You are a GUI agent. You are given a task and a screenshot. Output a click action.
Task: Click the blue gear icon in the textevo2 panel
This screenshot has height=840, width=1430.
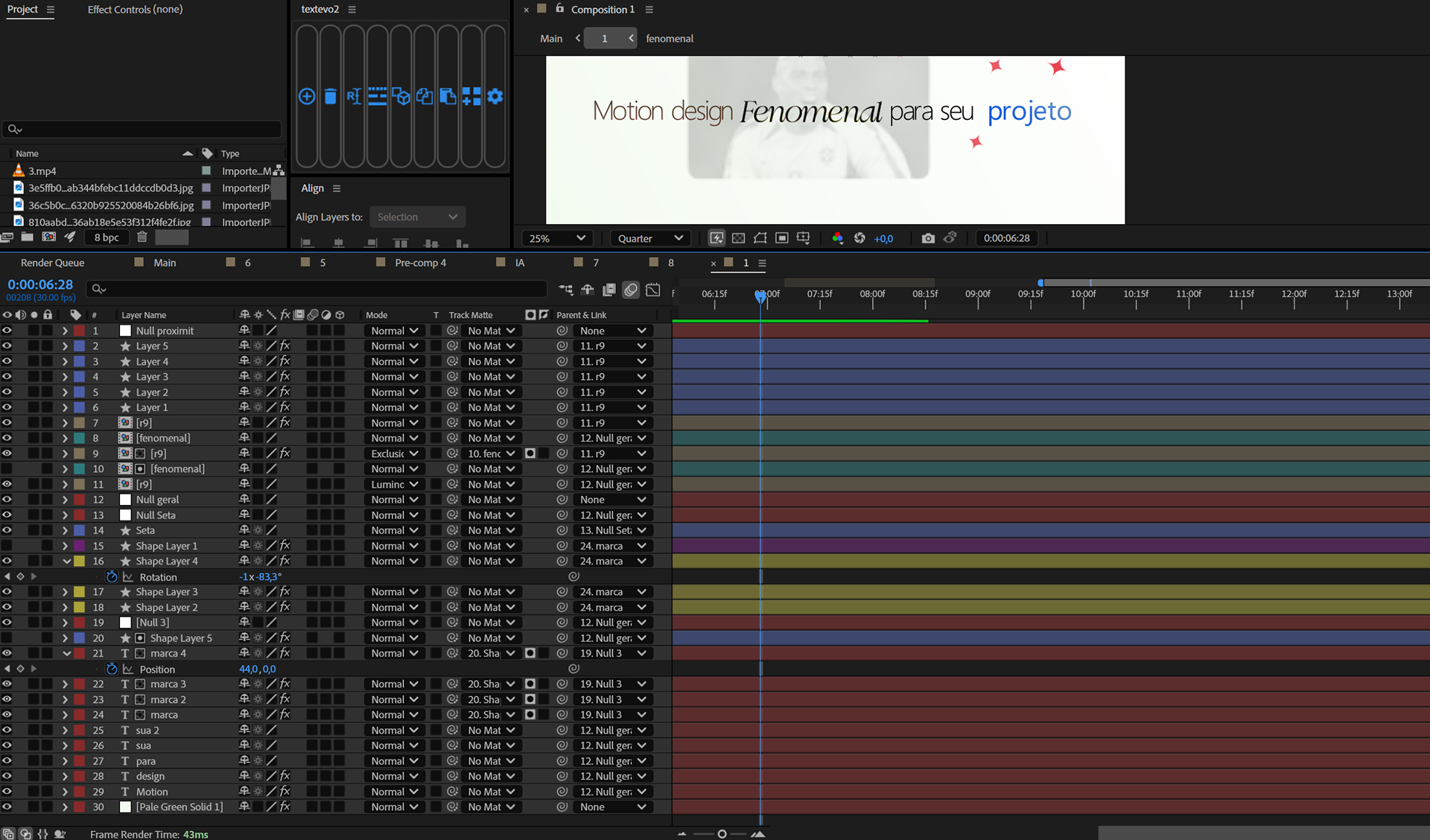click(495, 96)
